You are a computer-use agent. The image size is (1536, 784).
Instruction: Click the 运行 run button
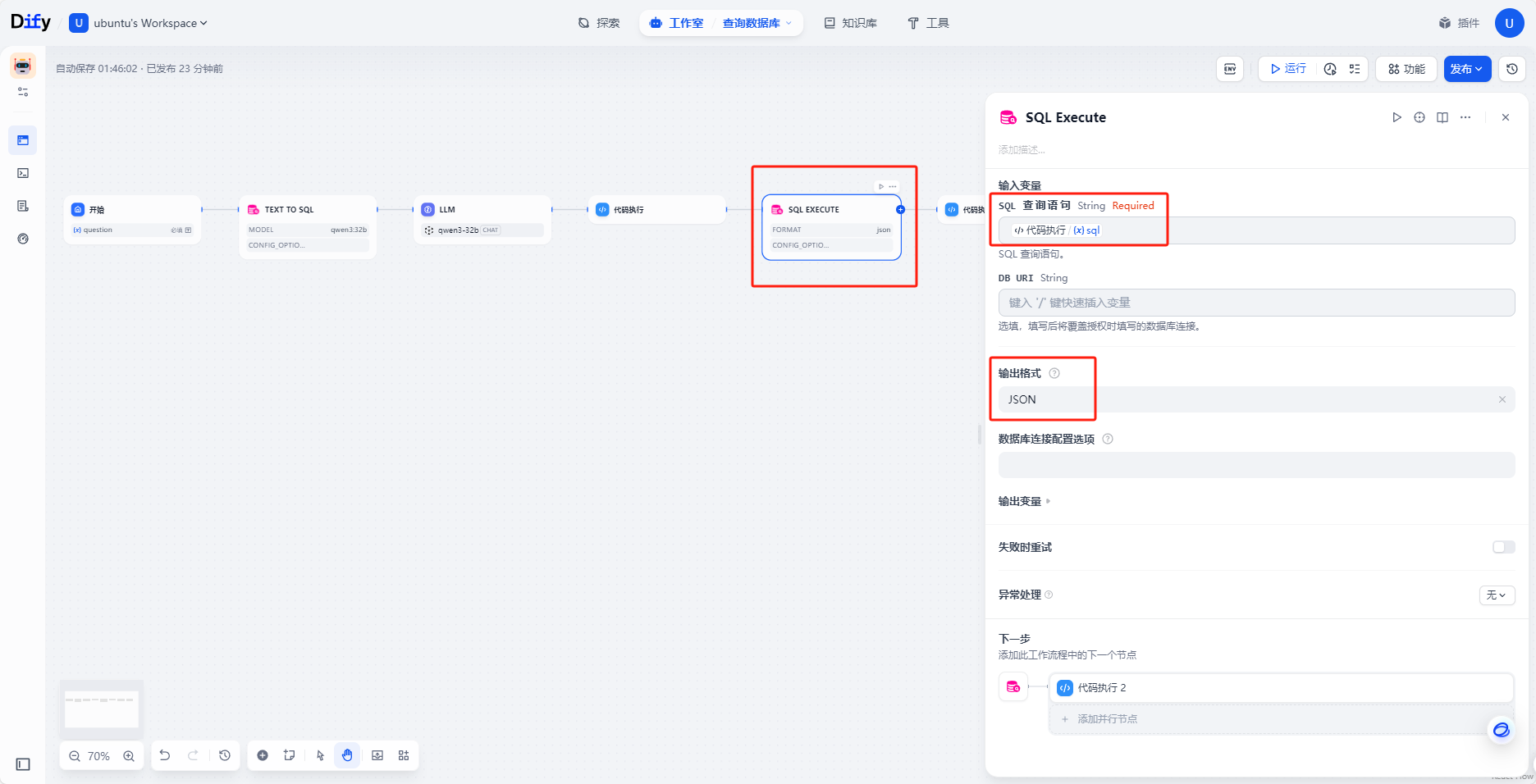[1288, 69]
